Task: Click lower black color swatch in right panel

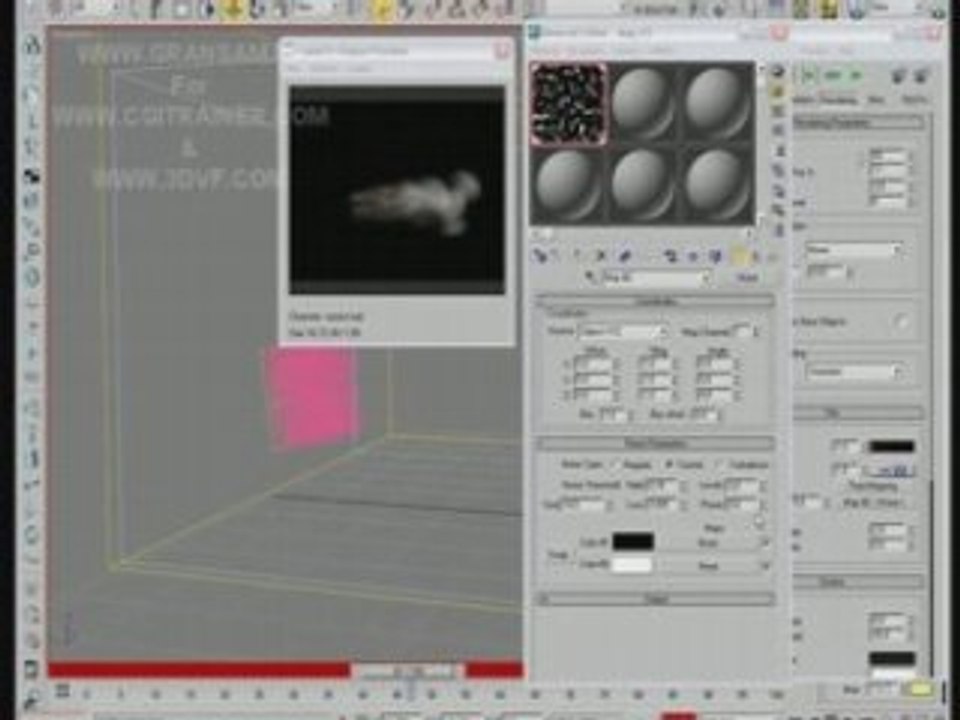Action: [x=891, y=659]
